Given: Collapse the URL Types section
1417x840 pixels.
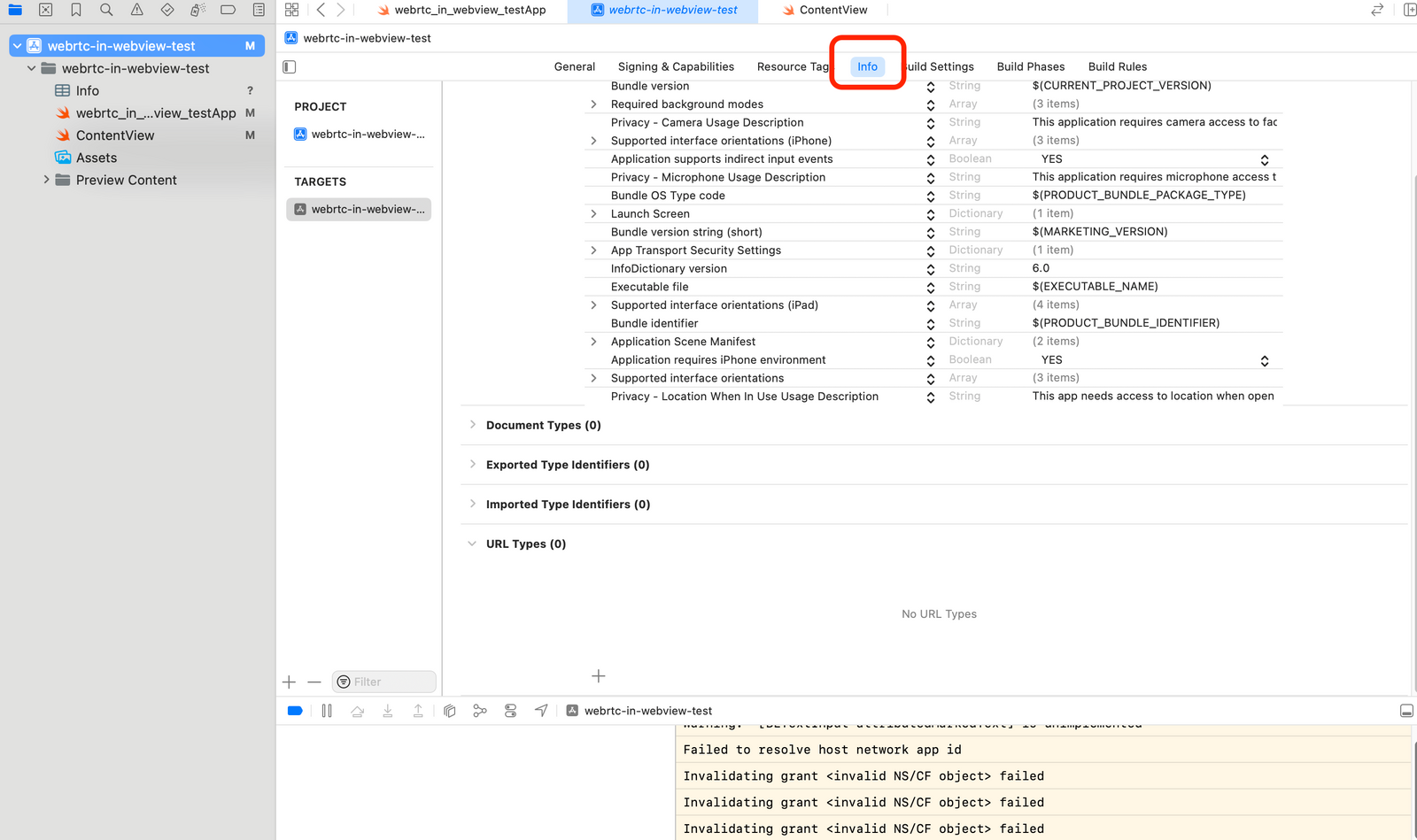Looking at the screenshot, I should [x=472, y=544].
